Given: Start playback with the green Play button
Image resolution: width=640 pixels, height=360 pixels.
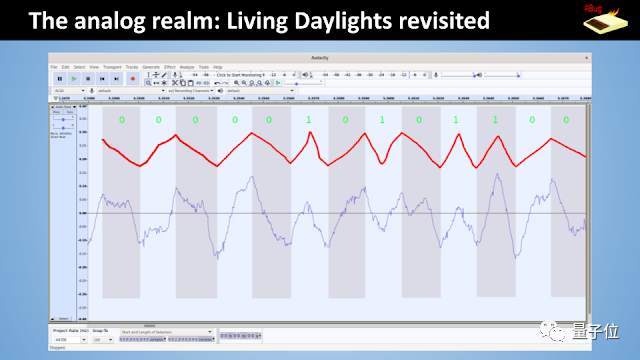Looking at the screenshot, I should click(74, 79).
